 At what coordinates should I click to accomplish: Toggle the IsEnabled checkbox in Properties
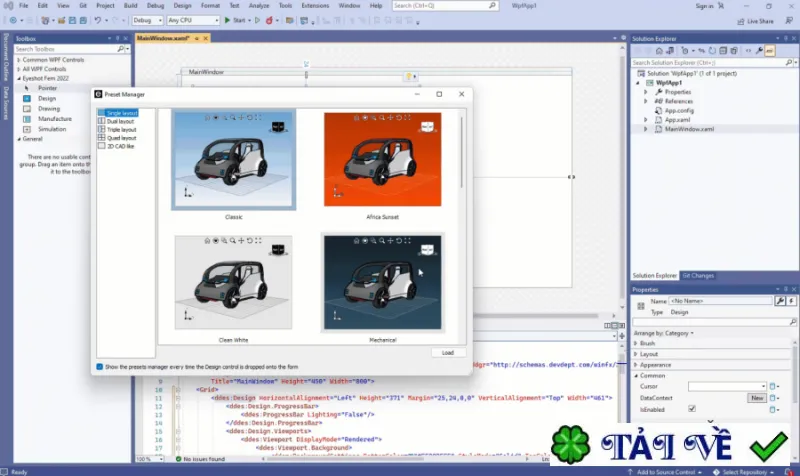692,409
